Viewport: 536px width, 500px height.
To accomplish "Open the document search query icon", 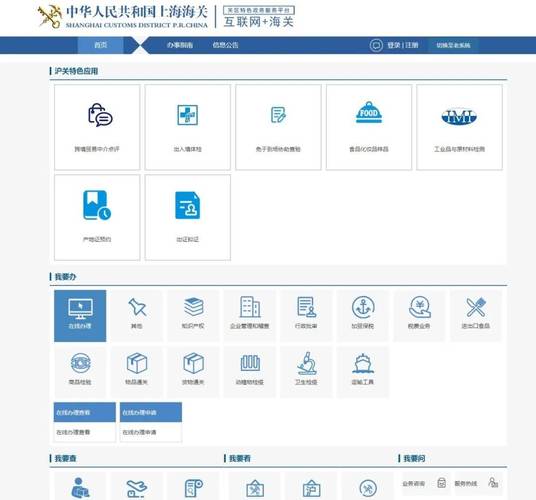I will 193,488.
